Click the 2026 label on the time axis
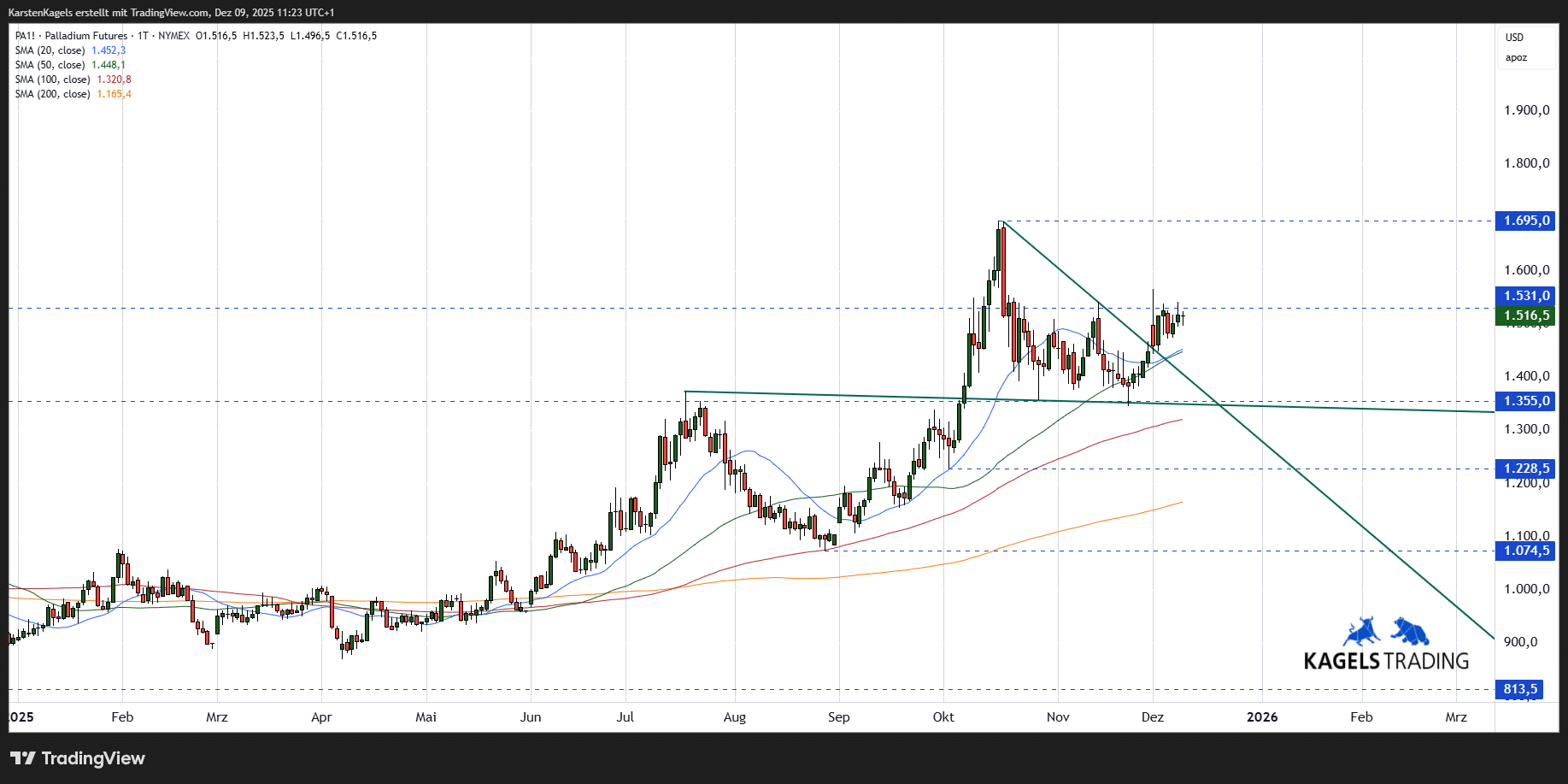The width and height of the screenshot is (1568, 784). click(x=1262, y=717)
